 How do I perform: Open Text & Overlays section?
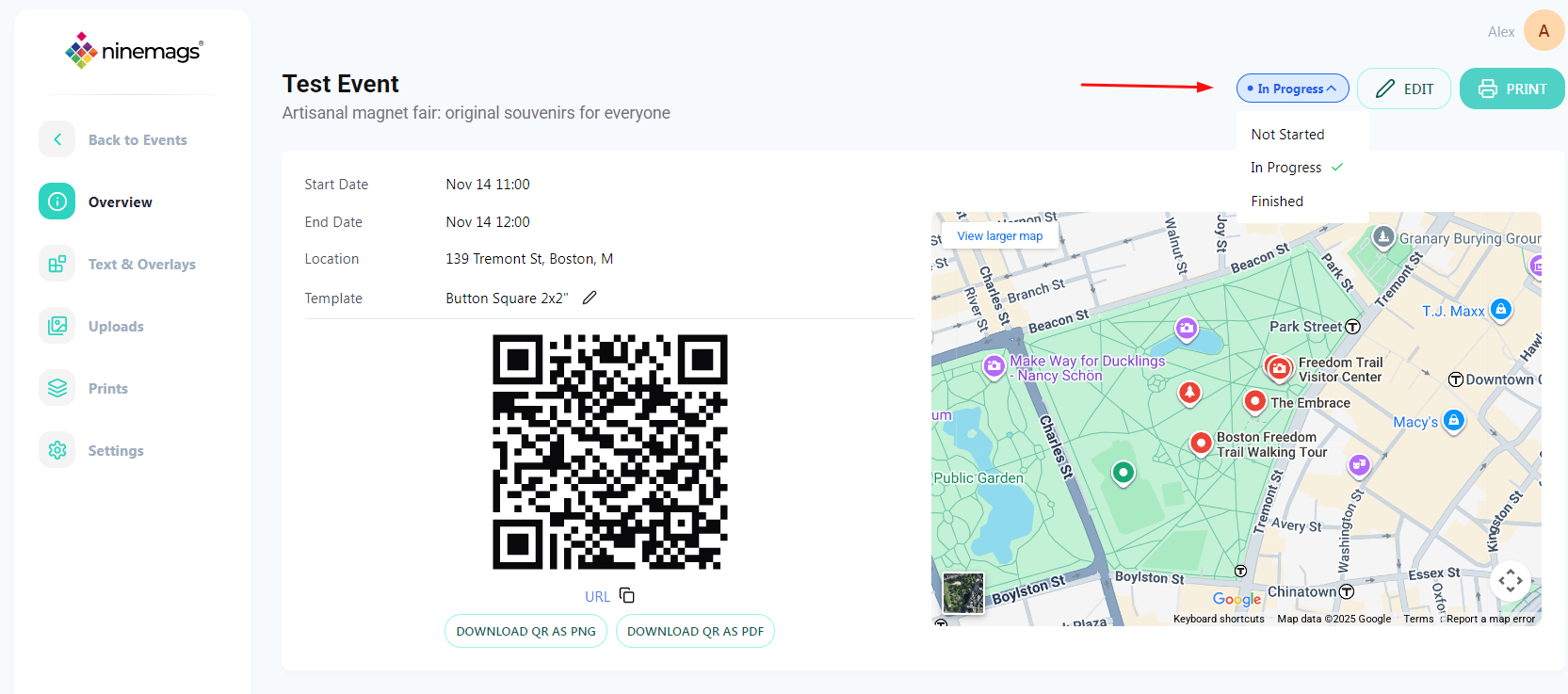tap(142, 265)
